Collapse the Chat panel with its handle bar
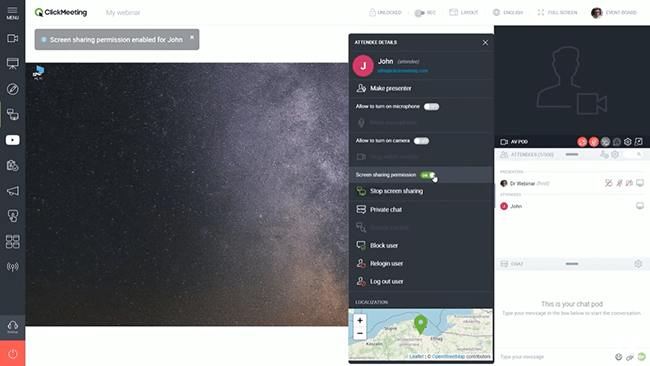The width and height of the screenshot is (650, 366). click(x=572, y=264)
